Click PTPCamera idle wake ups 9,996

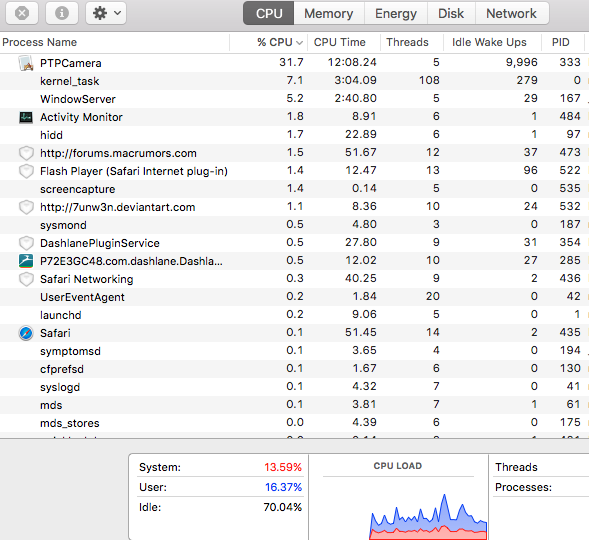pyautogui.click(x=521, y=62)
